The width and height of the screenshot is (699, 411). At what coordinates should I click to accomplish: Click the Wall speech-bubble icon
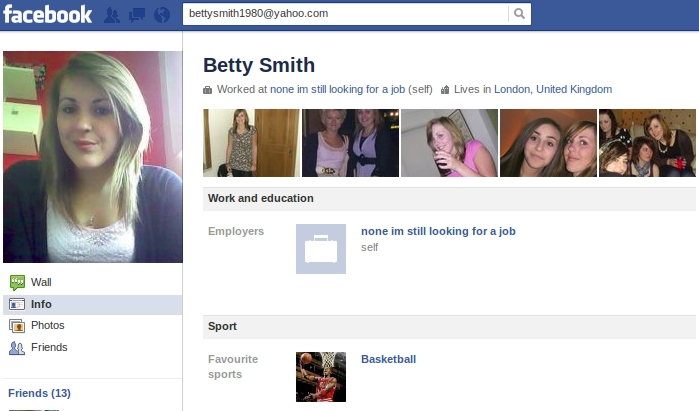point(17,282)
